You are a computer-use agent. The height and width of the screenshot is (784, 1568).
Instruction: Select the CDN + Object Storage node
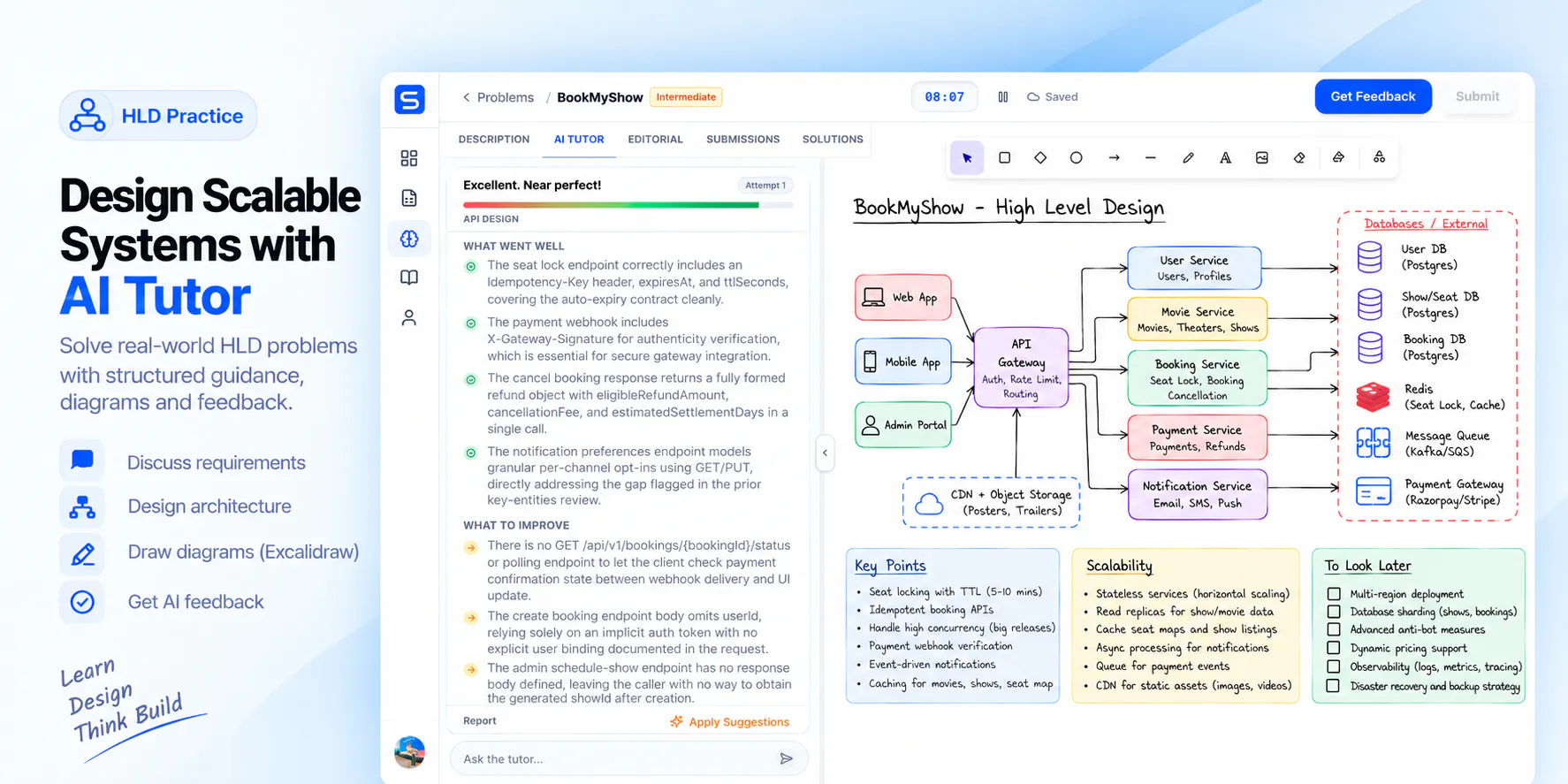pyautogui.click(x=992, y=502)
